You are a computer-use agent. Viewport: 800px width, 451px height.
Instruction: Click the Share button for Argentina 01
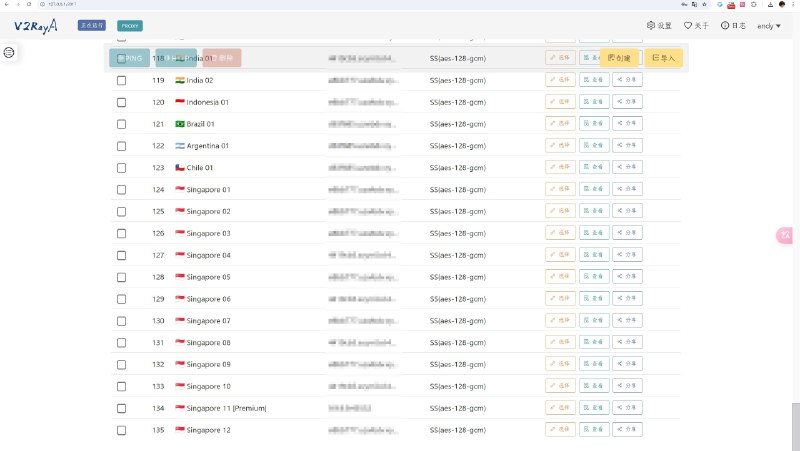click(627, 146)
